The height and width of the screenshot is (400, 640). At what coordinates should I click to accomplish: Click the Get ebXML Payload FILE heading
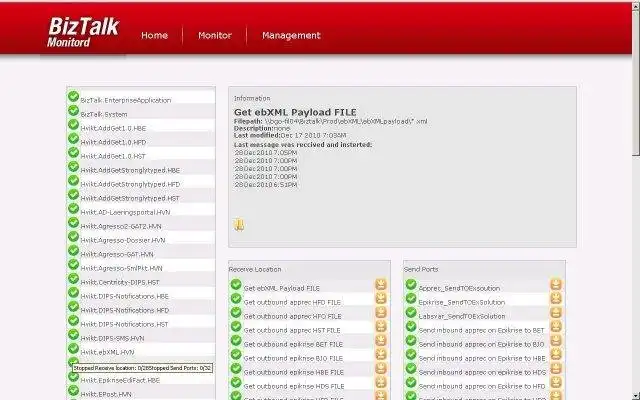[295, 112]
